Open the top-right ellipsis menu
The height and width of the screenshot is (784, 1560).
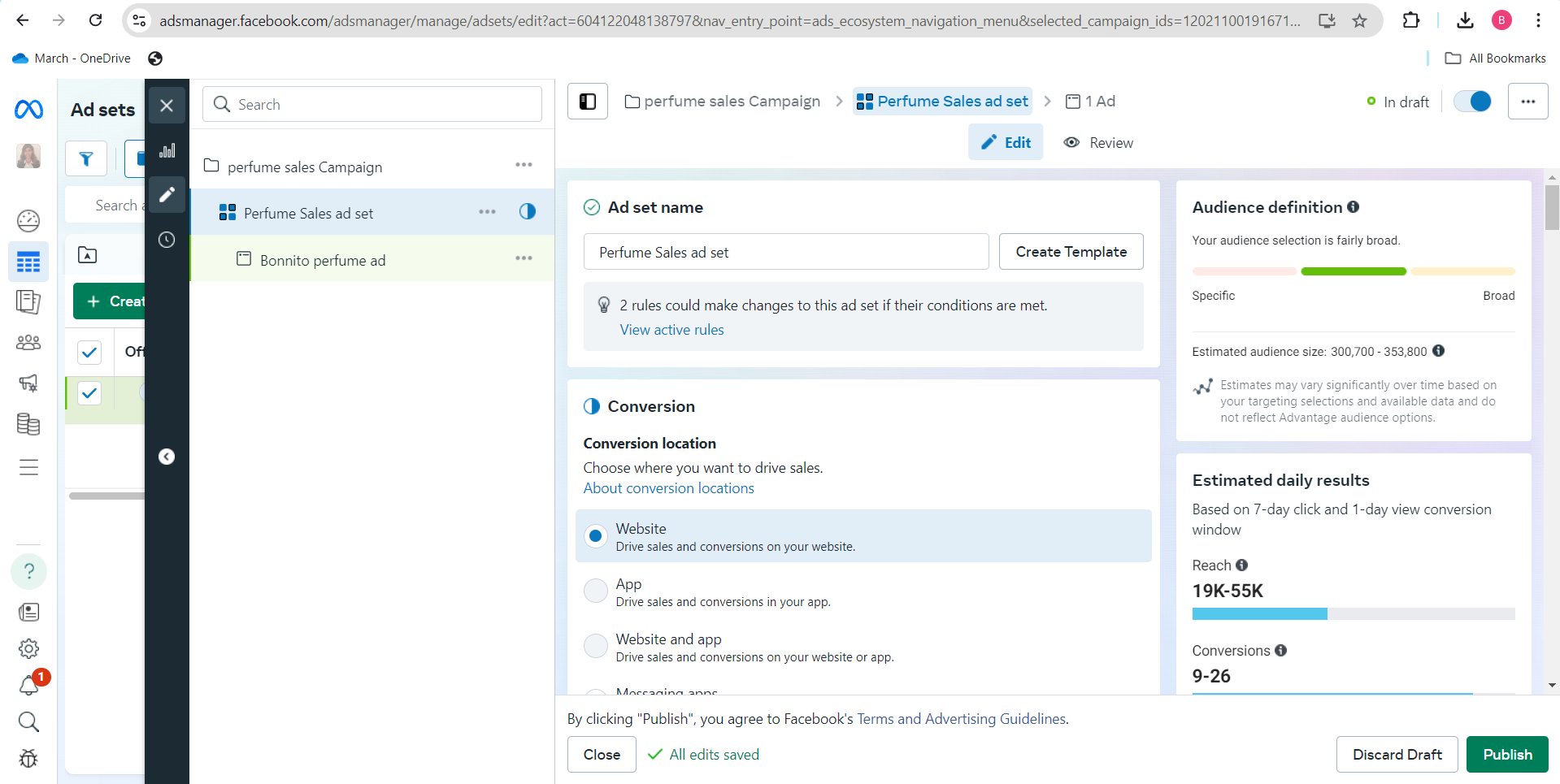coord(1527,102)
